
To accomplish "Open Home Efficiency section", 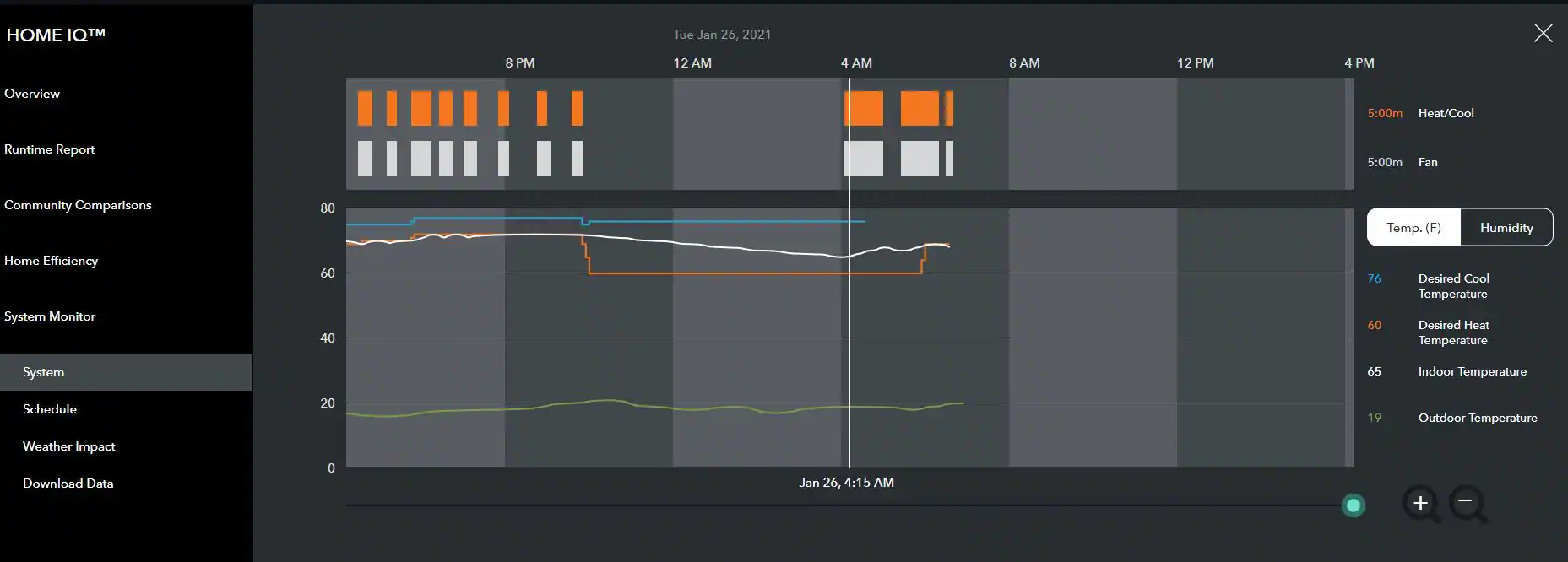I will point(52,261).
